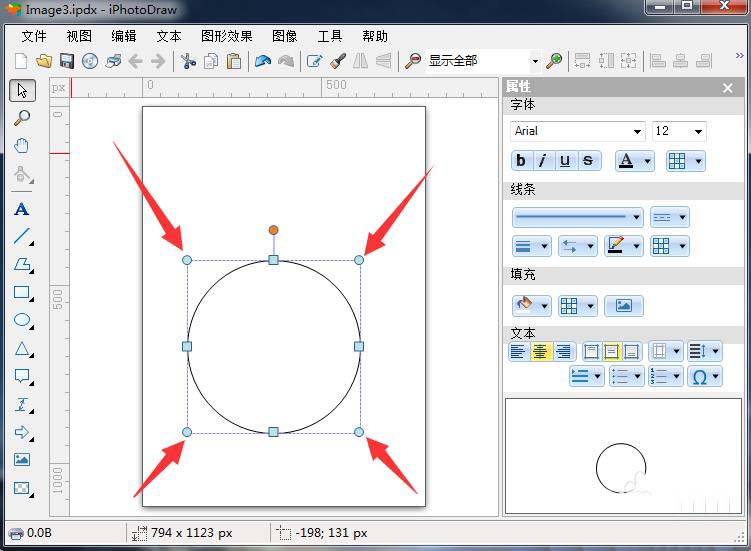Screen dimensions: 751x551
Task: Align text to the center
Action: click(541, 351)
